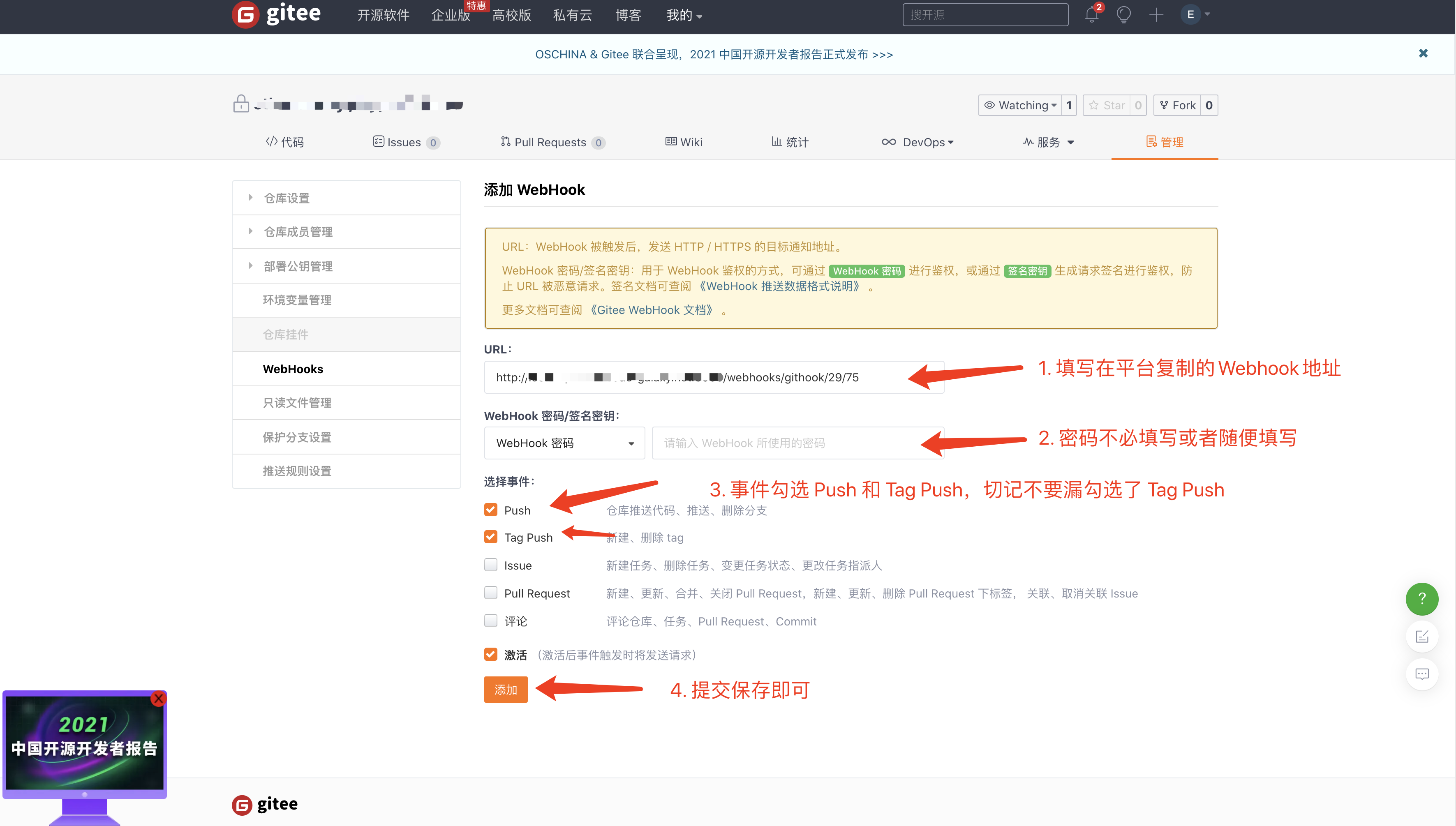The width and height of the screenshot is (1456, 826).
Task: Close the 2021 report popup ad
Action: coord(158,698)
